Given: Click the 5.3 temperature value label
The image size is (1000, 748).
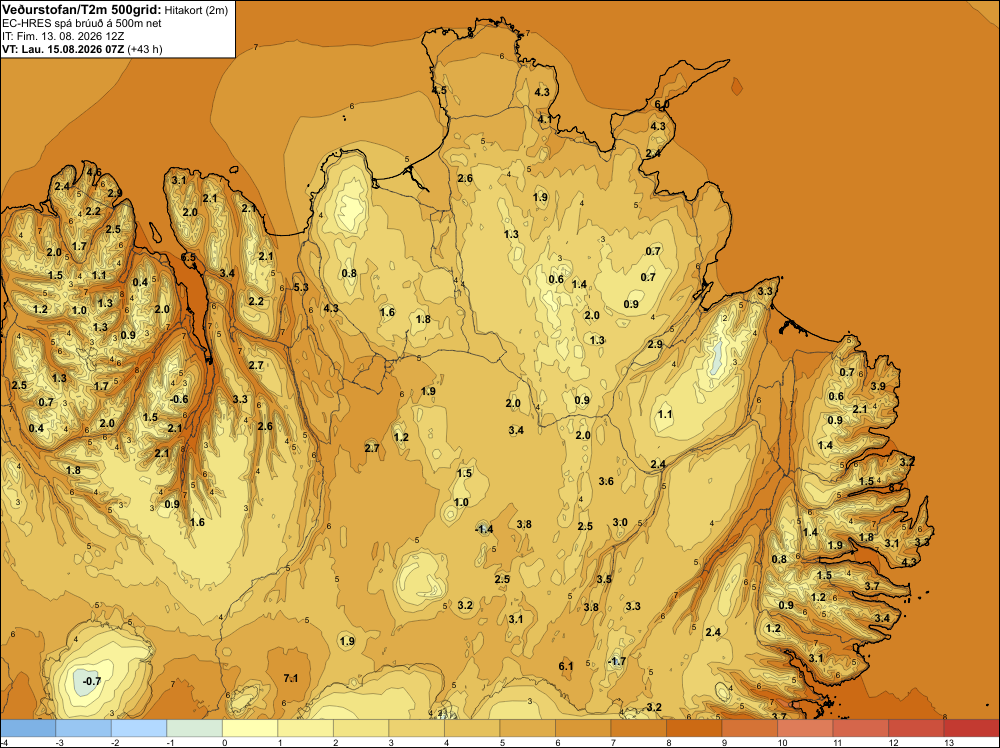Looking at the screenshot, I should coord(301,287).
